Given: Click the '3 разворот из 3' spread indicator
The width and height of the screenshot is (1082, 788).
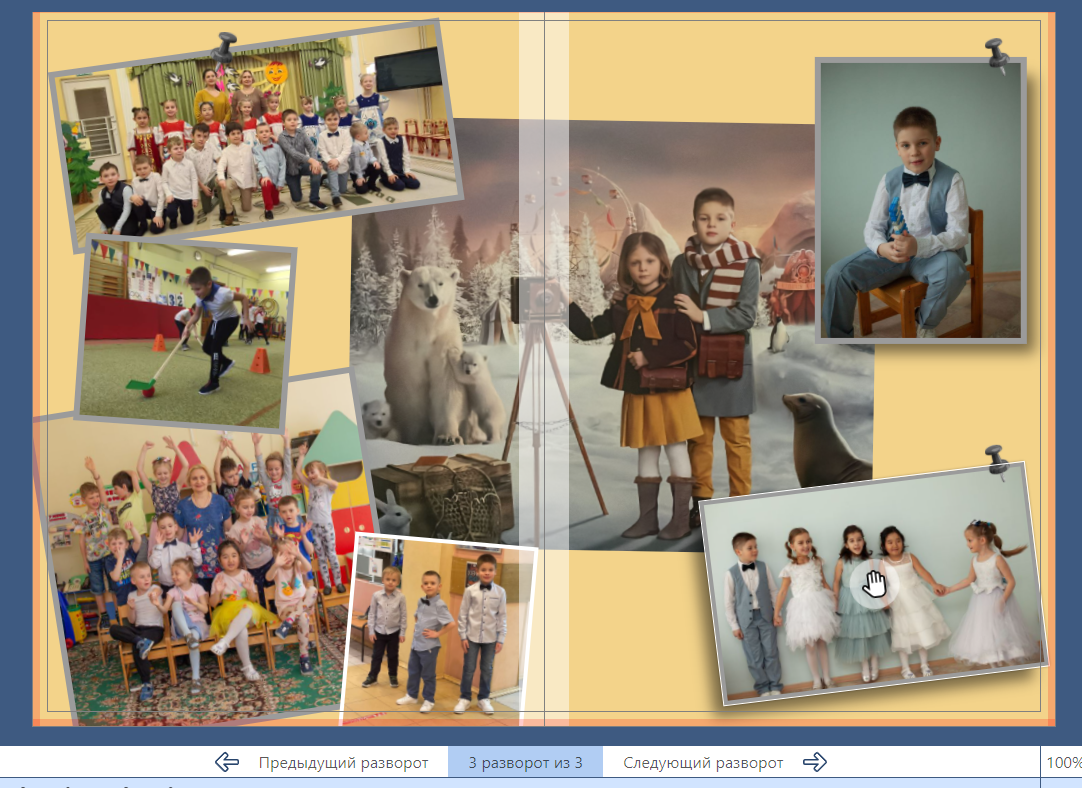Looking at the screenshot, I should [x=525, y=763].
